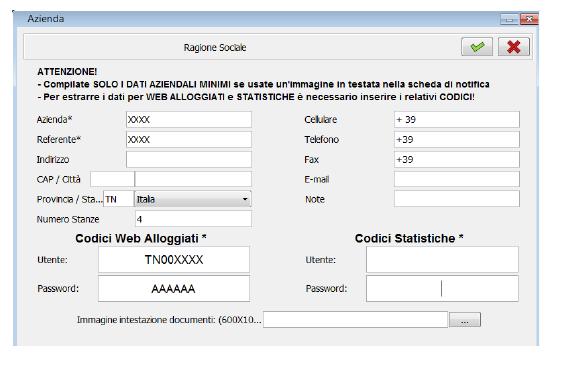Viewport: 561px width, 380px height.
Task: Confirm with the green checkmark button
Action: click(477, 47)
